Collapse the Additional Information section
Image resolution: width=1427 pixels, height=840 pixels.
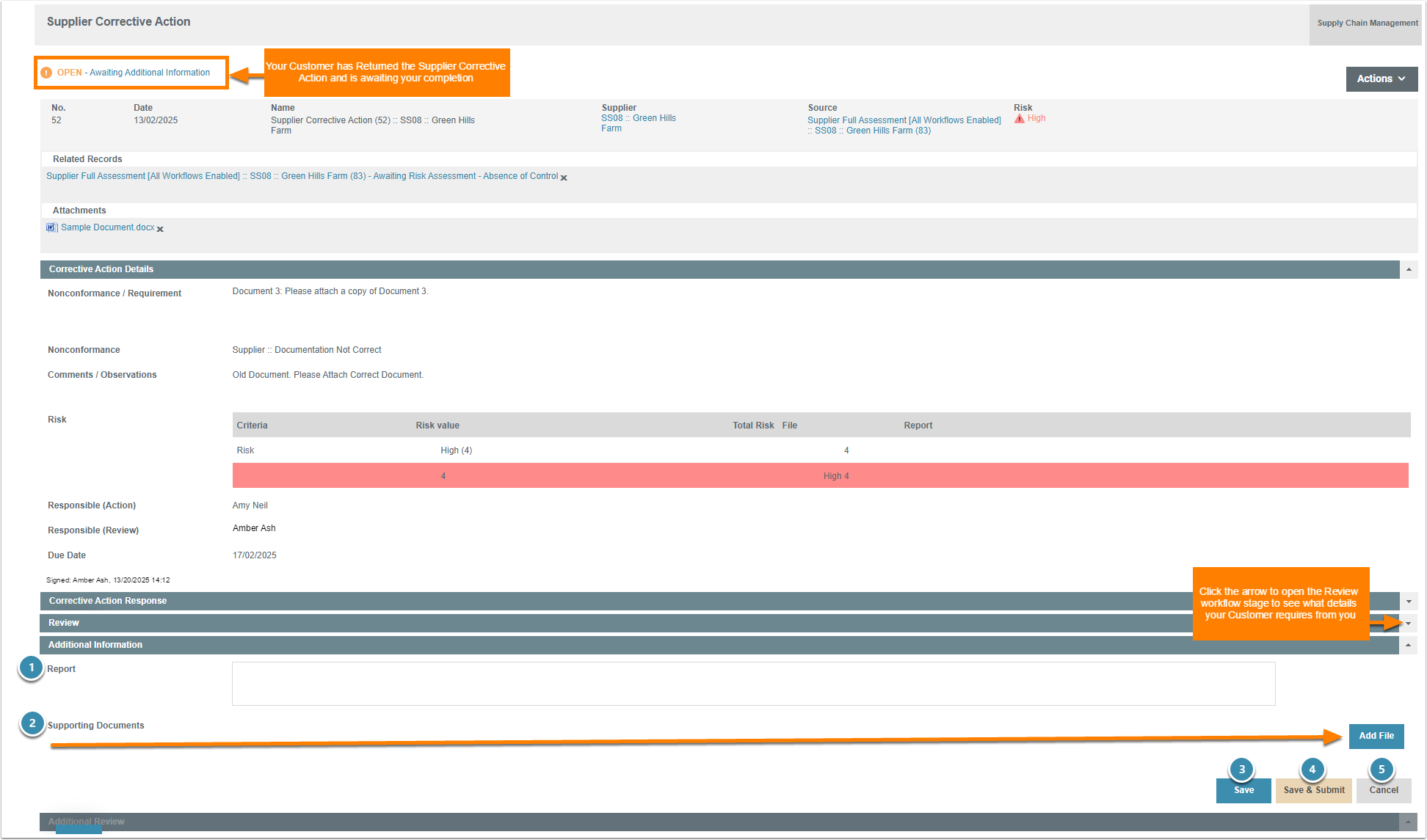coord(1409,646)
